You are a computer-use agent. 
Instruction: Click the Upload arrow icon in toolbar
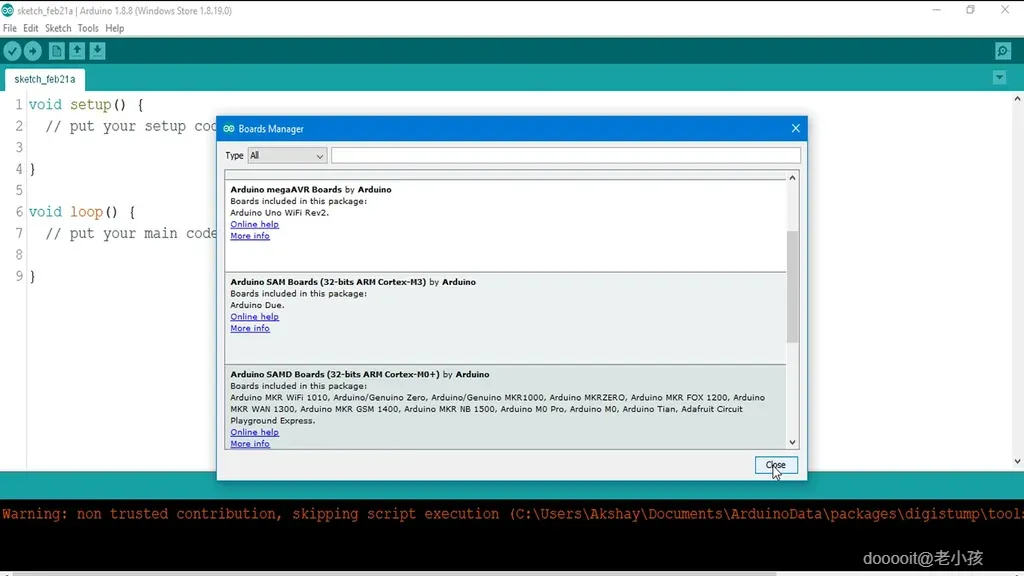coord(33,51)
